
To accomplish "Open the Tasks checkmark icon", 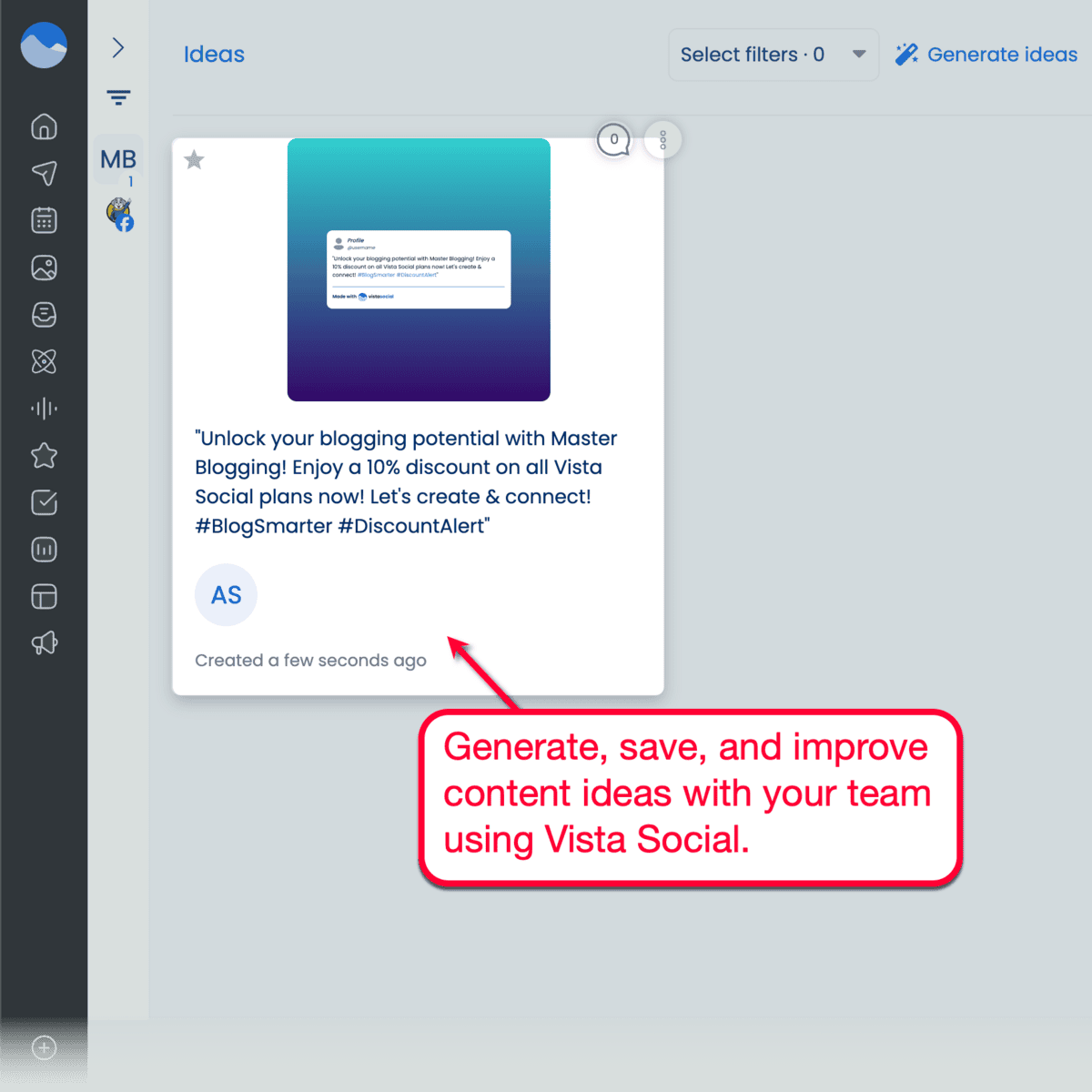I will [x=44, y=503].
